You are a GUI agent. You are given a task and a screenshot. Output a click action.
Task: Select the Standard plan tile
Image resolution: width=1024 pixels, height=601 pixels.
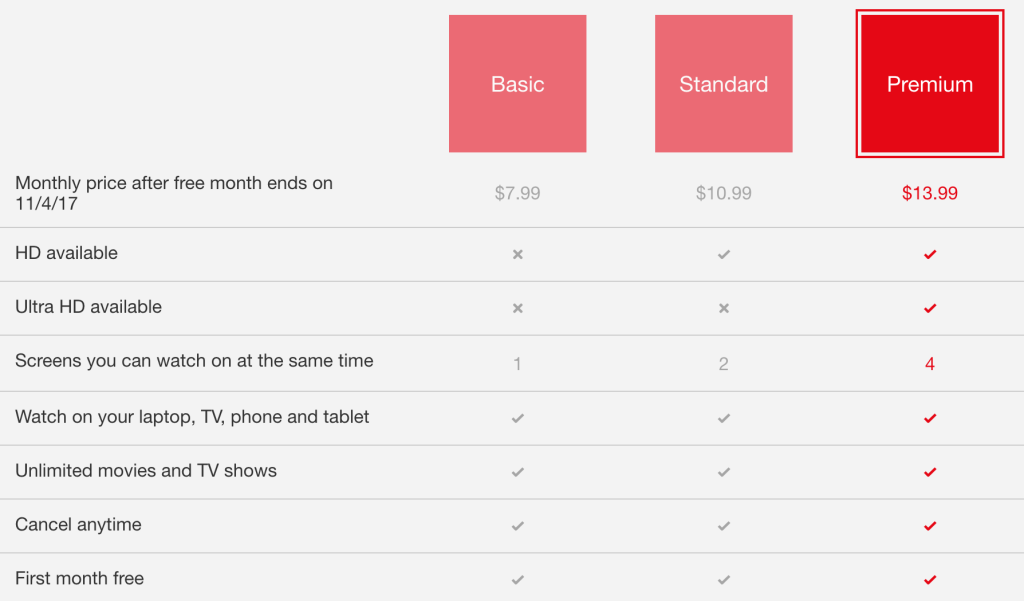pos(723,84)
